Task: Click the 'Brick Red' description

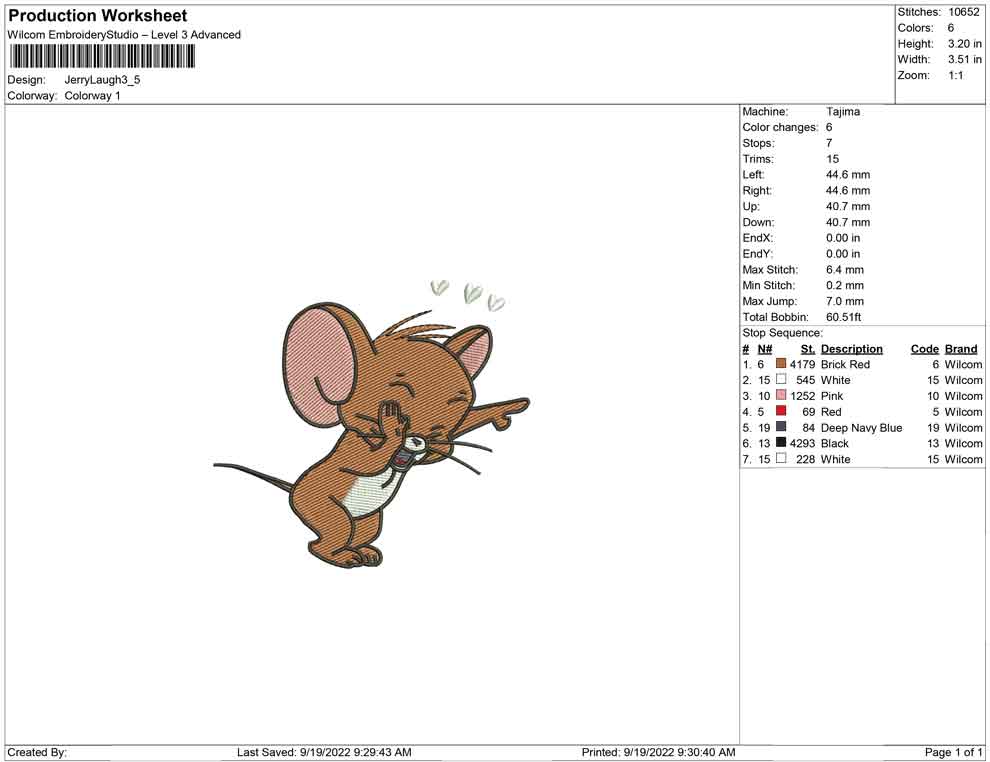Action: [845, 364]
